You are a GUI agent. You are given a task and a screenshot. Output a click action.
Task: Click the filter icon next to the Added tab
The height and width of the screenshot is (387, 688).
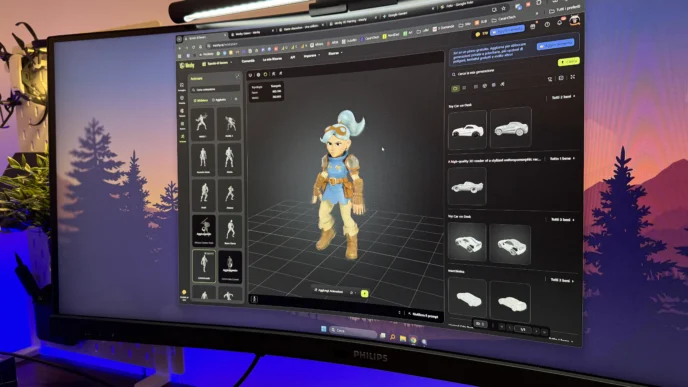[236, 99]
